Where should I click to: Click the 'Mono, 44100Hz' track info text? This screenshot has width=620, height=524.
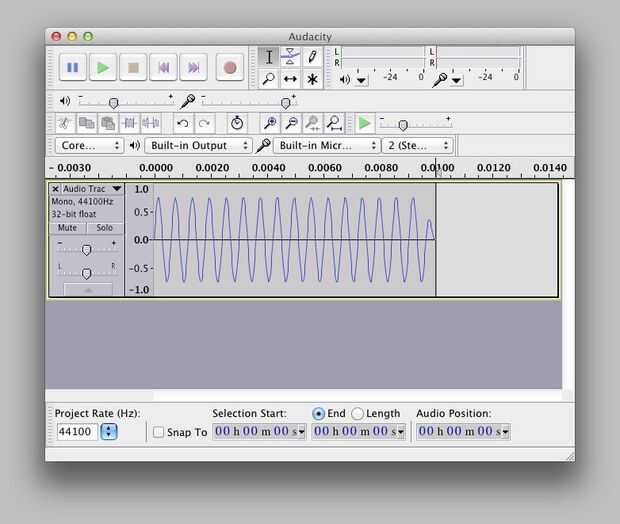click(82, 202)
